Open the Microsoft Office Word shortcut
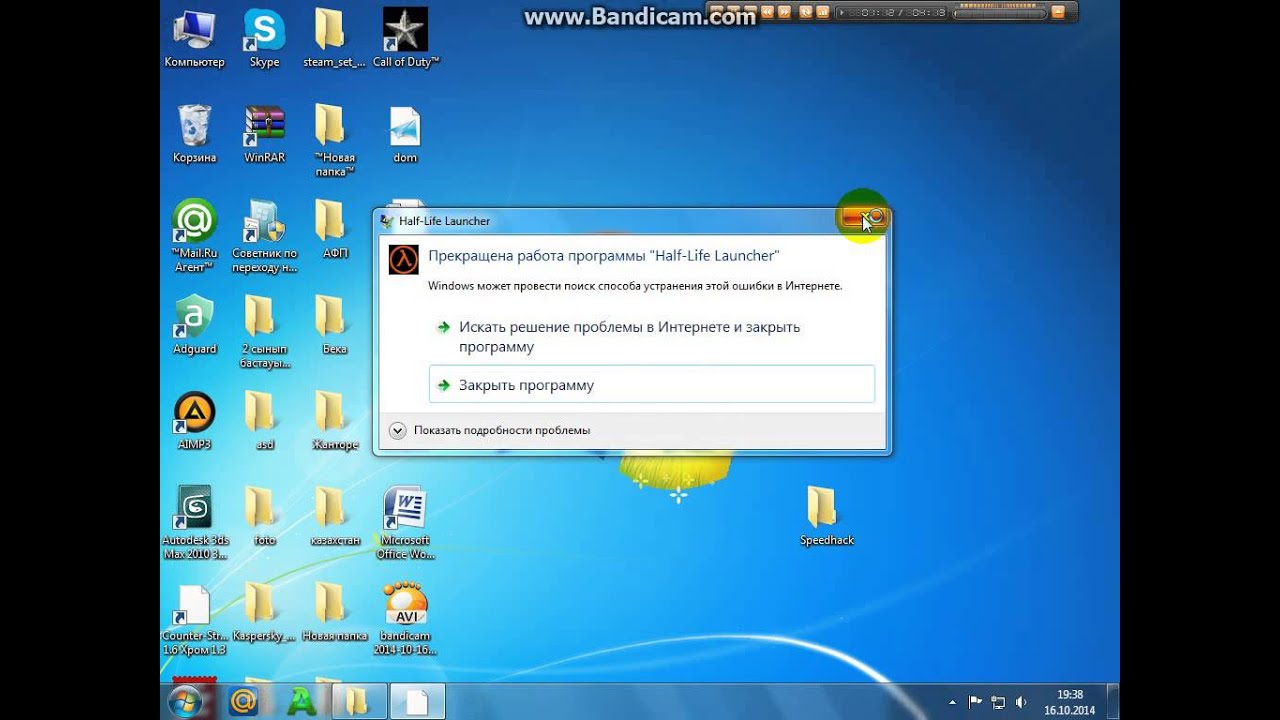 point(405,522)
